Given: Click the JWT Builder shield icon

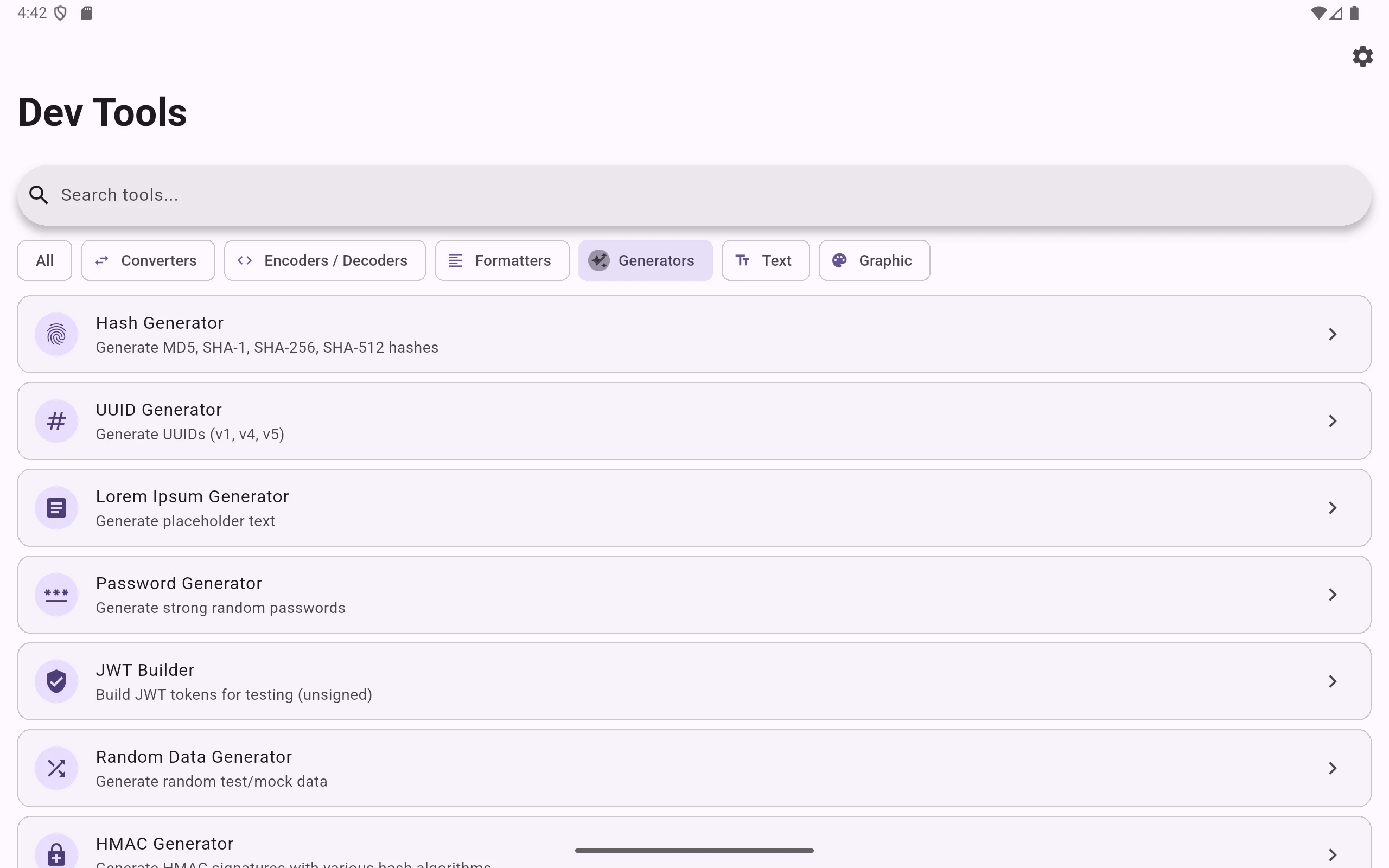Looking at the screenshot, I should pos(56,681).
